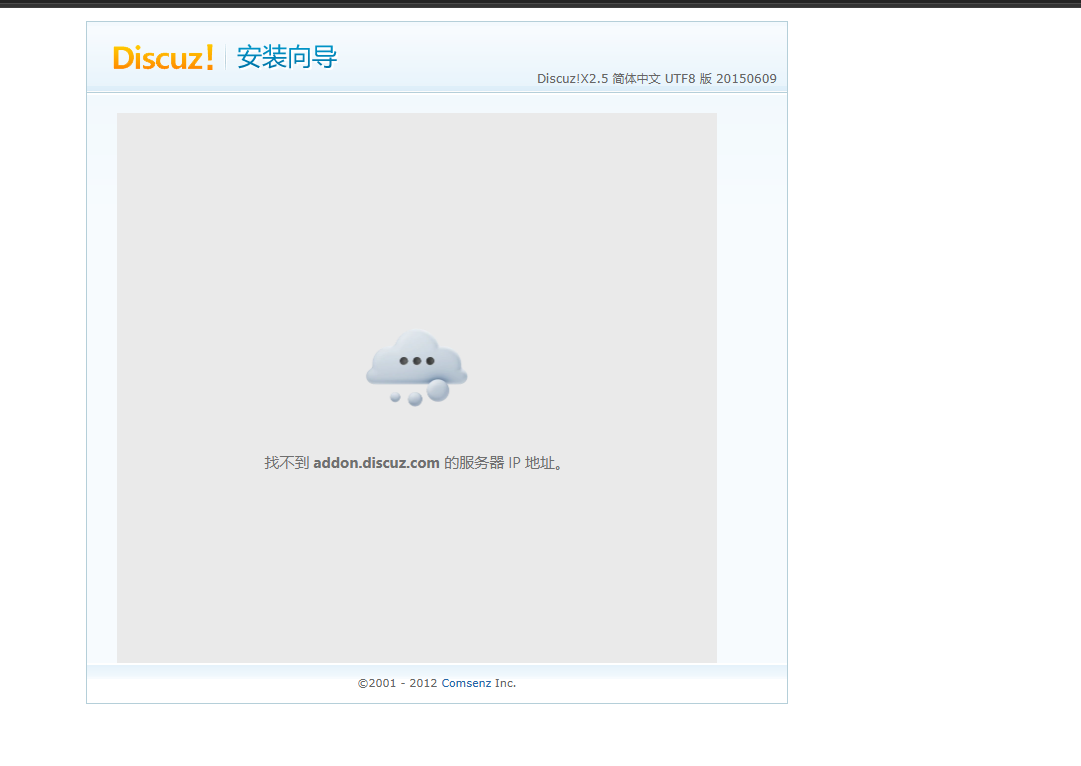Click the Discuz!X2.5 version text
Image resolution: width=1081 pixels, height=766 pixels.
click(x=656, y=79)
